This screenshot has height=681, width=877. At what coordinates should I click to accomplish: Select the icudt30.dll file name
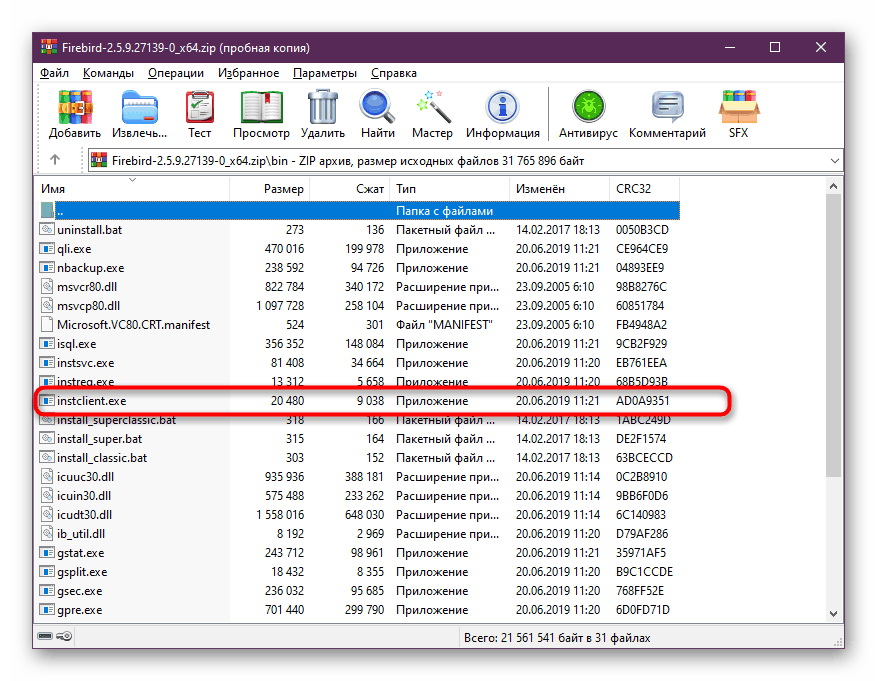tap(84, 515)
